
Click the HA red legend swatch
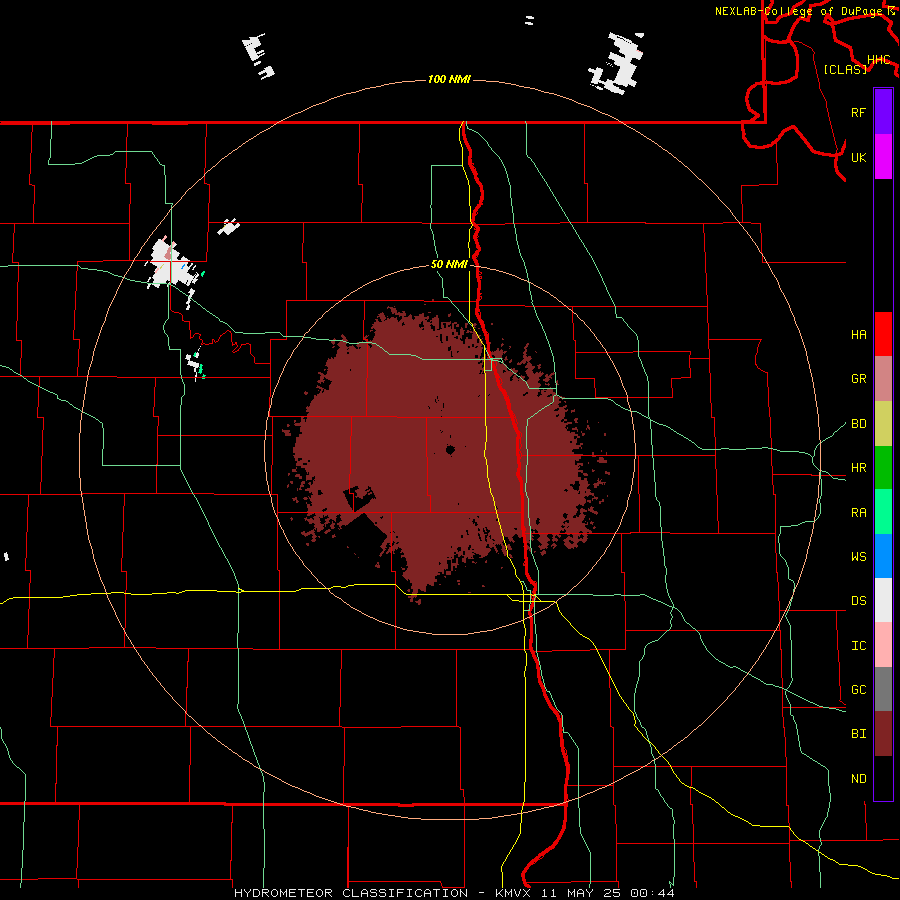[883, 334]
